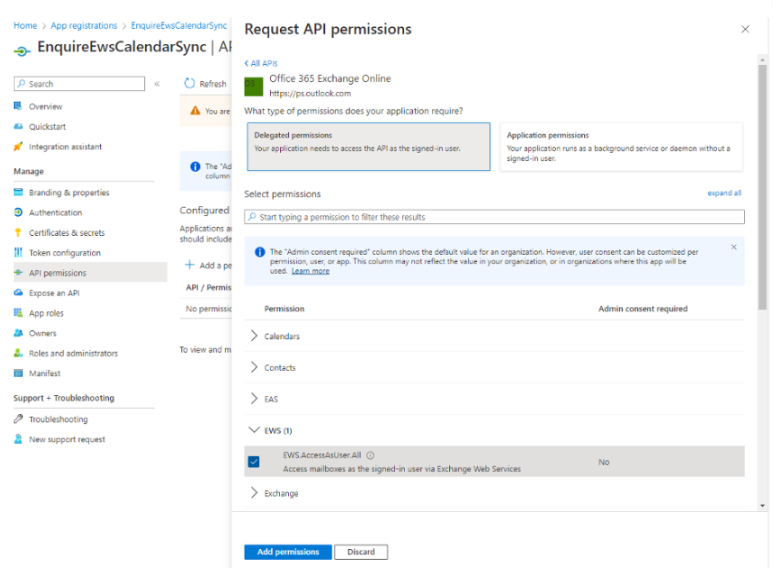Expand the Calendars permission group

254,336
